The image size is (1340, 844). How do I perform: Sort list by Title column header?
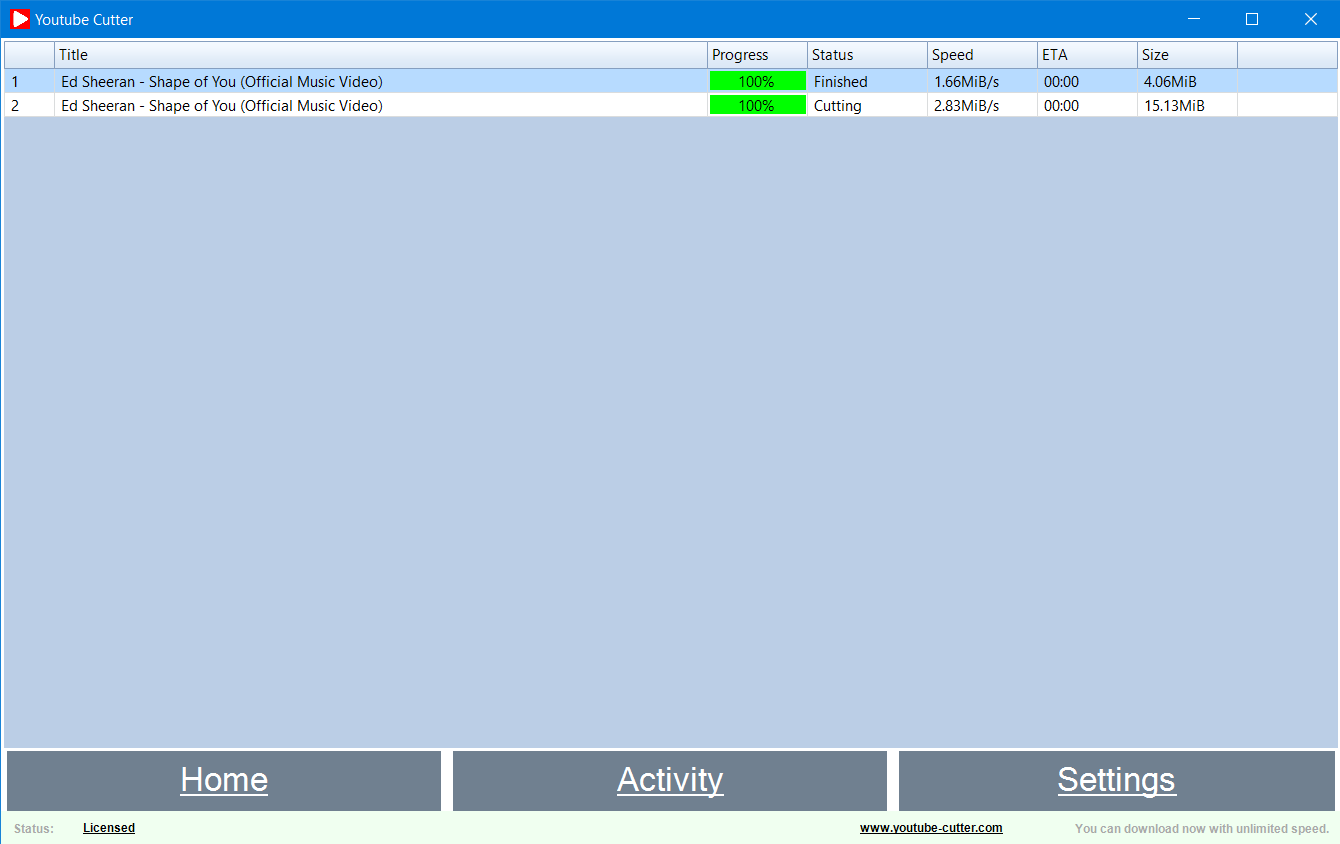(x=381, y=55)
